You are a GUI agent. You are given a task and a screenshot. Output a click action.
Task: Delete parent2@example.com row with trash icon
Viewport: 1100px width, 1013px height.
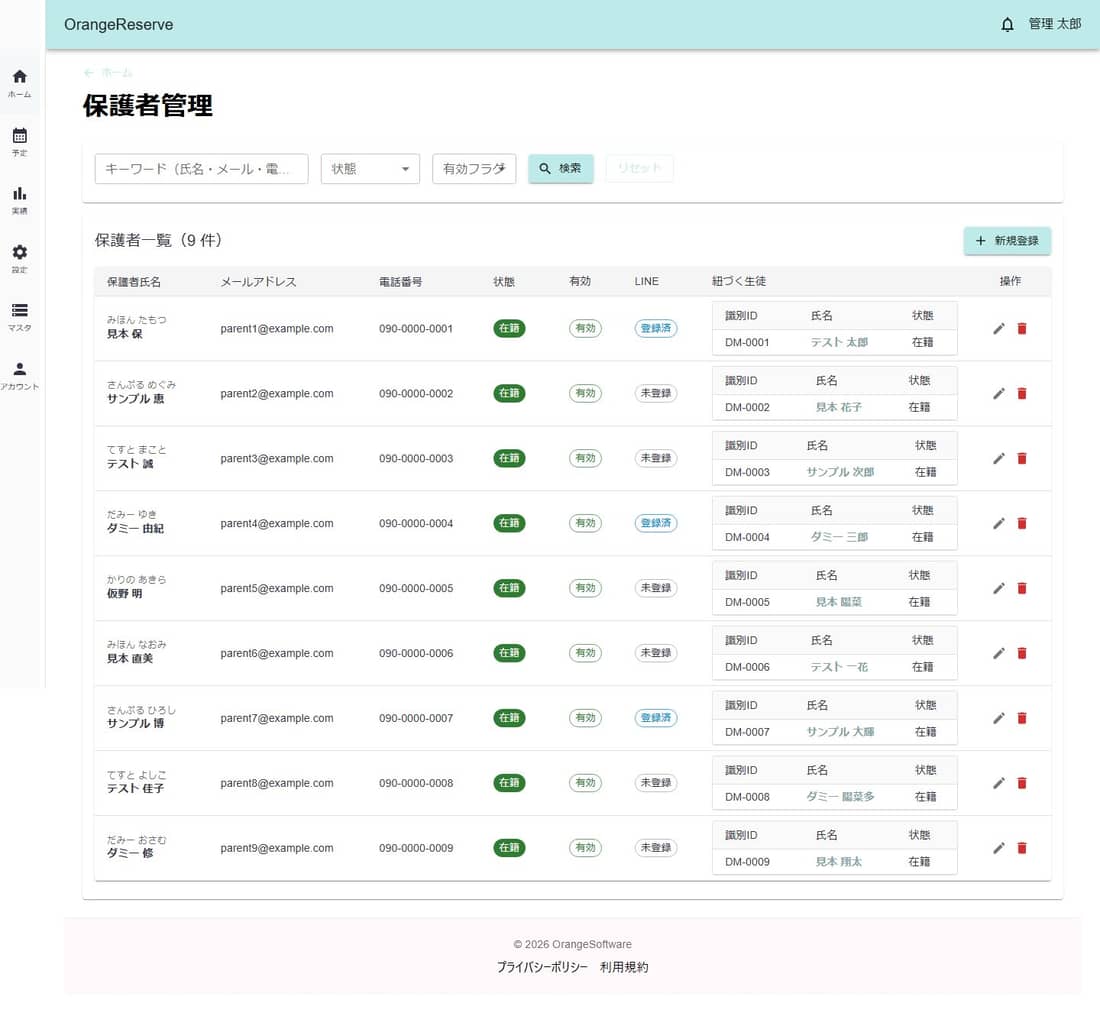click(x=1022, y=394)
